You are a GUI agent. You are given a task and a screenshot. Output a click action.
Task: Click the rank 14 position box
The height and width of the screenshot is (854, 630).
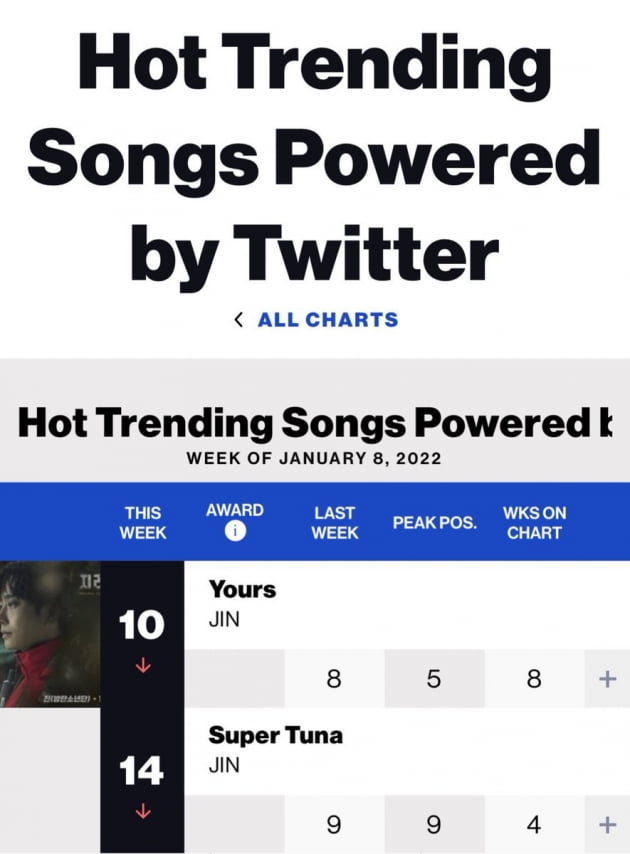(x=142, y=780)
